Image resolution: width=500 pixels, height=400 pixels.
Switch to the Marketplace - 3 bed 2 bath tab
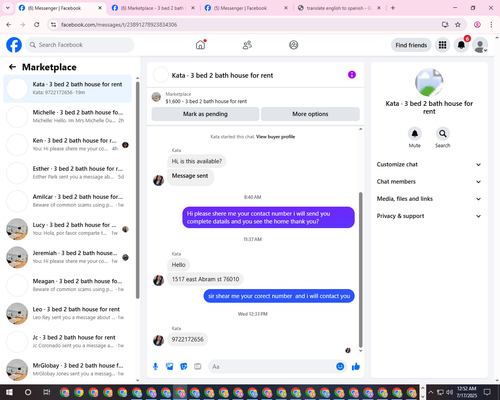click(153, 8)
